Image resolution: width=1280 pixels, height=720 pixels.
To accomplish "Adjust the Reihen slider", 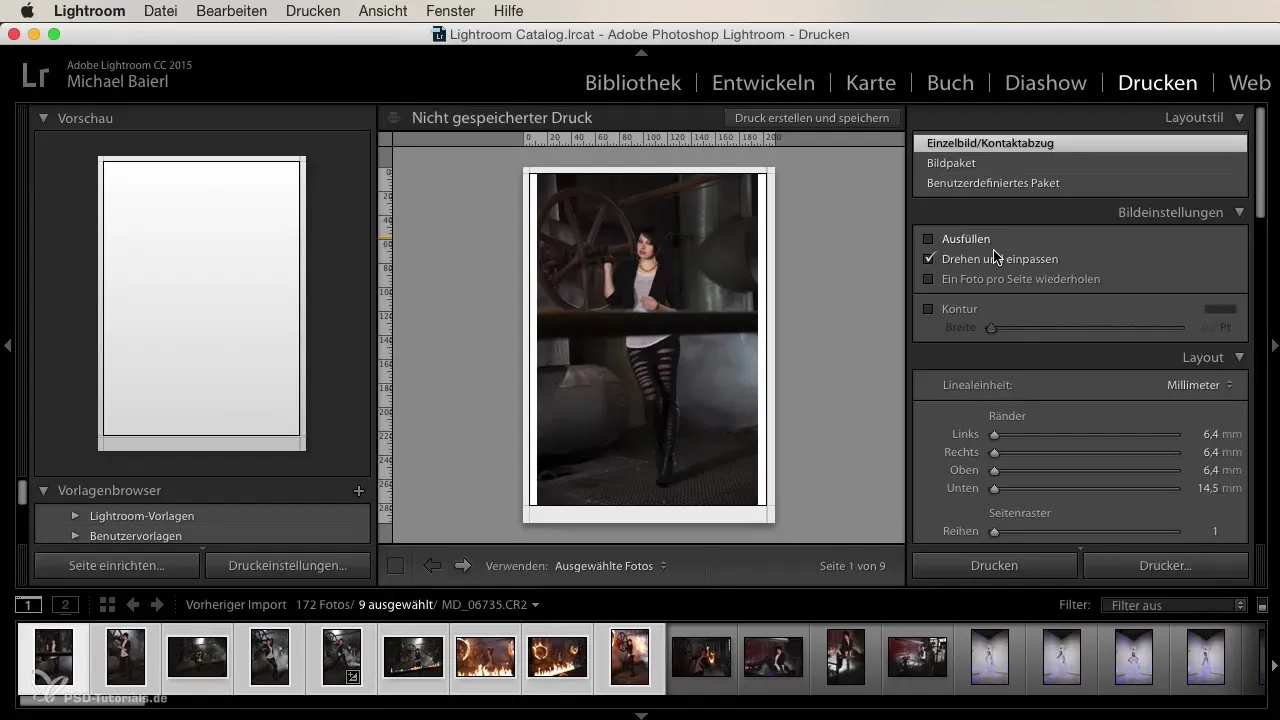I will (994, 532).
